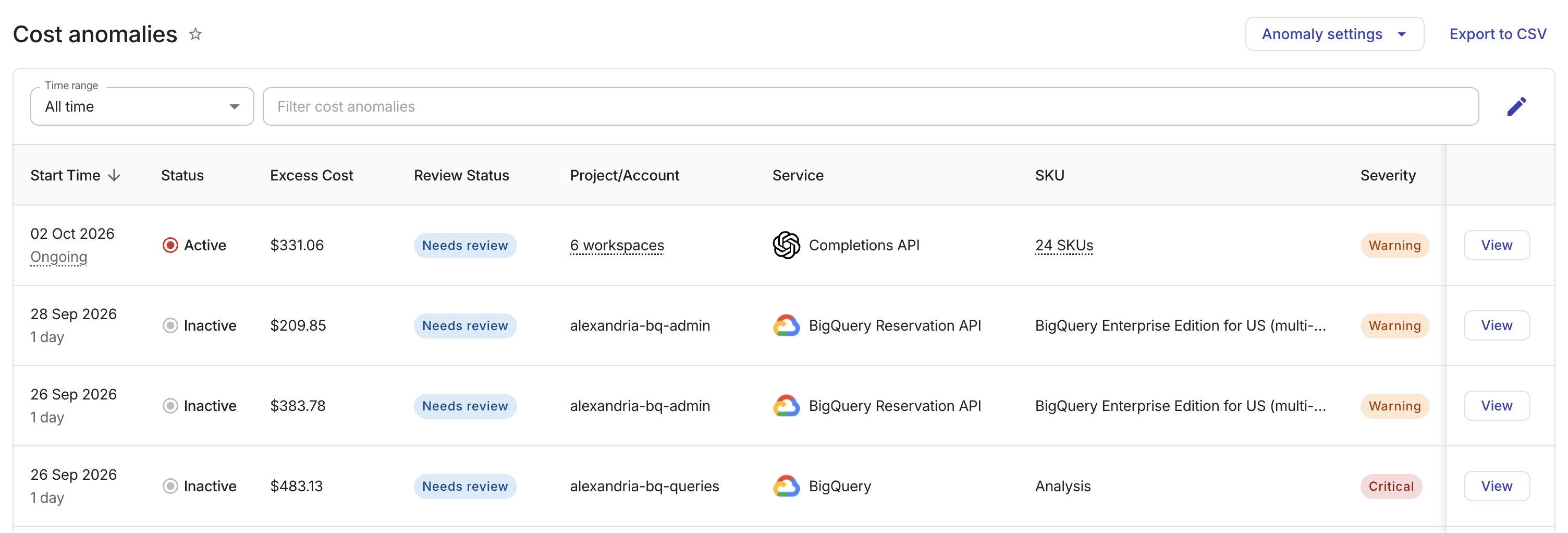Sort by Excess Cost column header
This screenshot has height=533, width=1568.
[x=311, y=175]
